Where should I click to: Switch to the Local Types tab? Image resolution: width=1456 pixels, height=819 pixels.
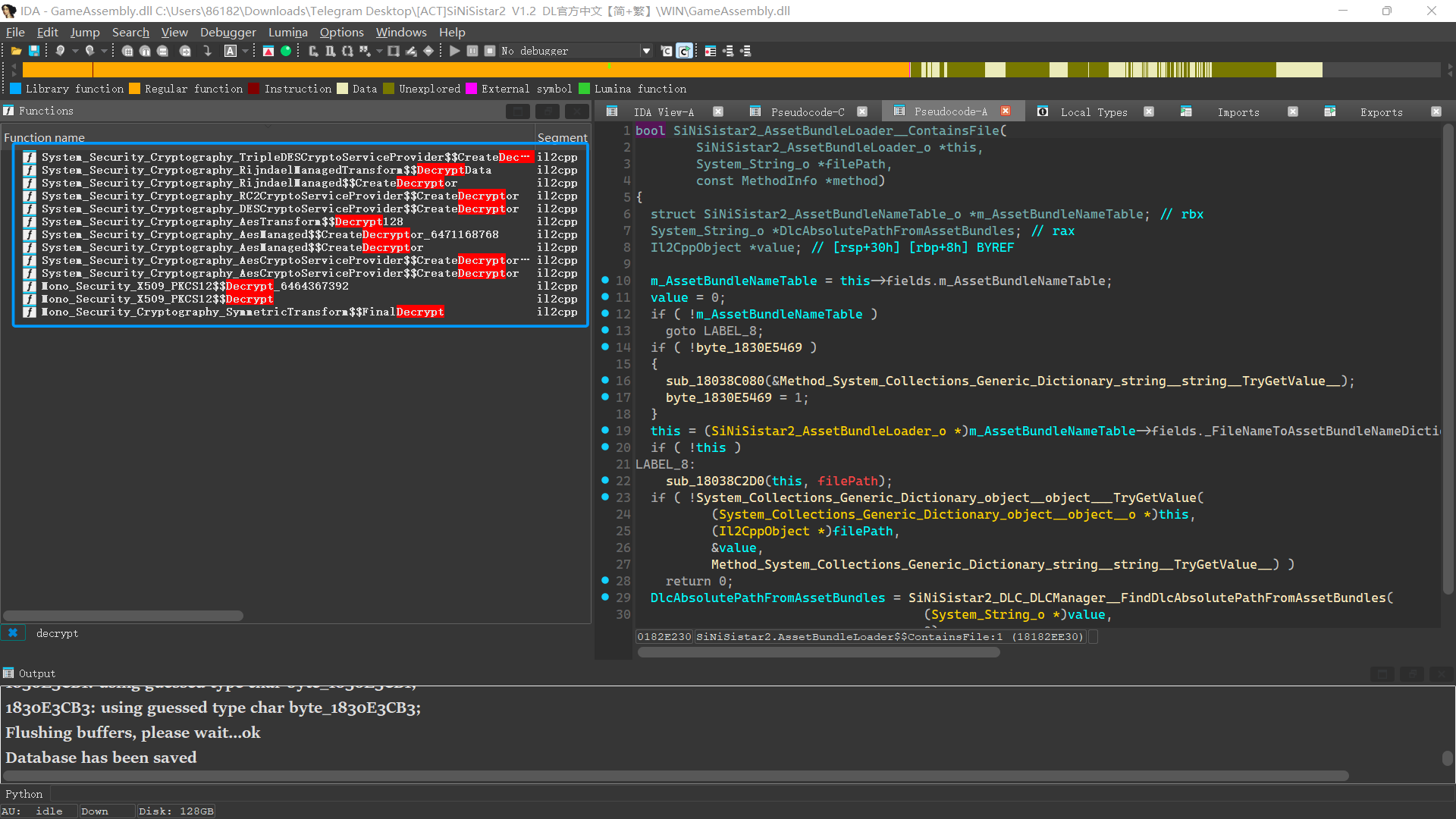(1093, 112)
